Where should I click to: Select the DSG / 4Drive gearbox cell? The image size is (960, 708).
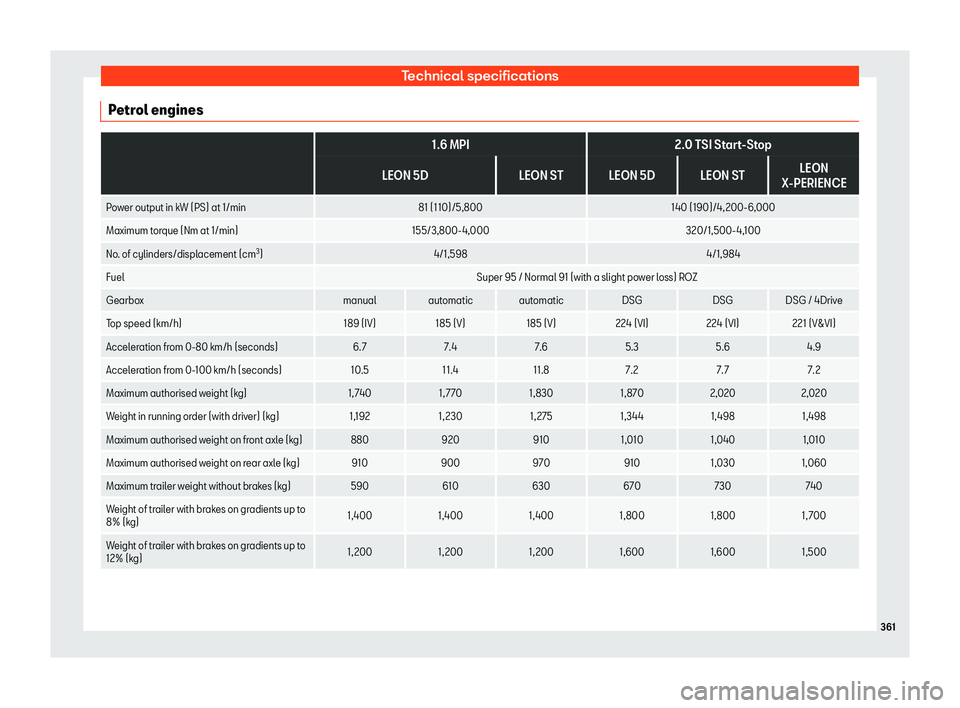[815, 300]
